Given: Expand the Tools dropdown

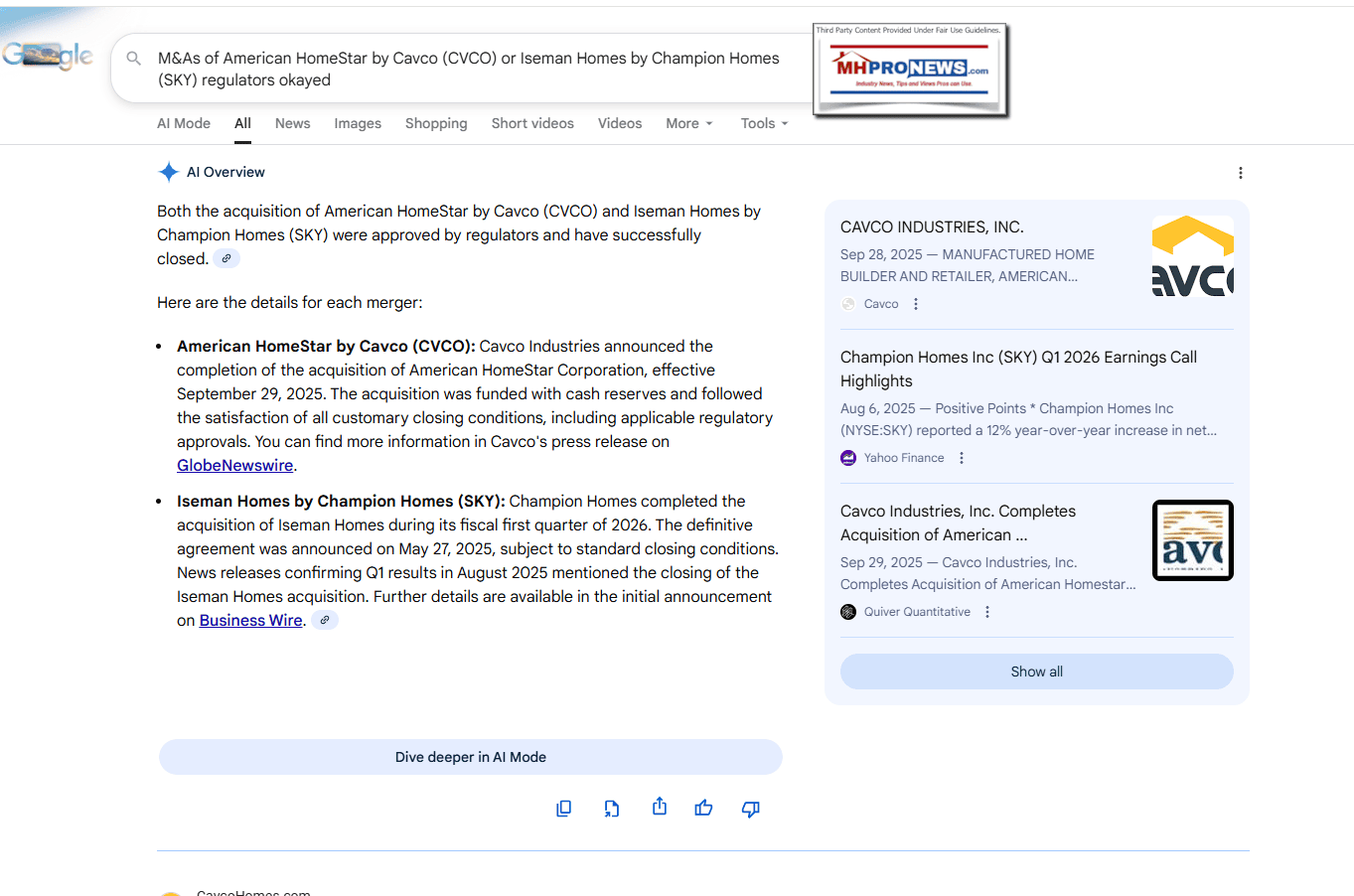Looking at the screenshot, I should (763, 123).
